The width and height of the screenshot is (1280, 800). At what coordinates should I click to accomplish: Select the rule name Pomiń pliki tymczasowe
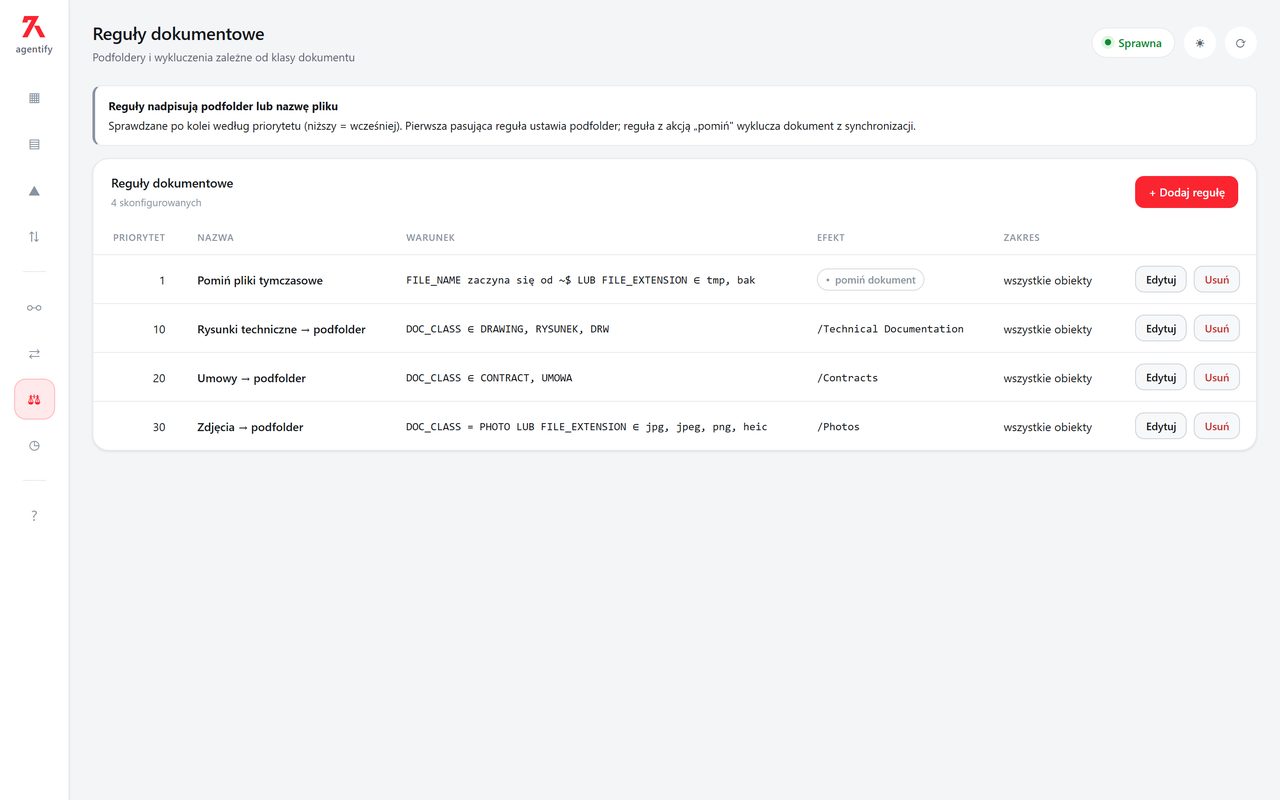coord(260,281)
